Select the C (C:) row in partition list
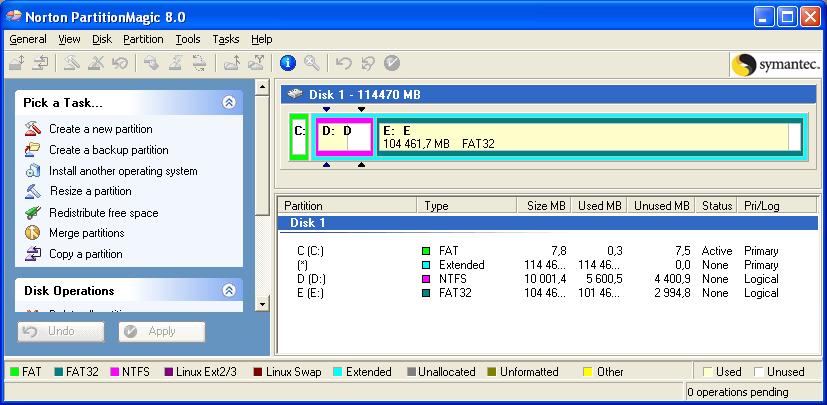The width and height of the screenshot is (827, 405). click(x=547, y=251)
